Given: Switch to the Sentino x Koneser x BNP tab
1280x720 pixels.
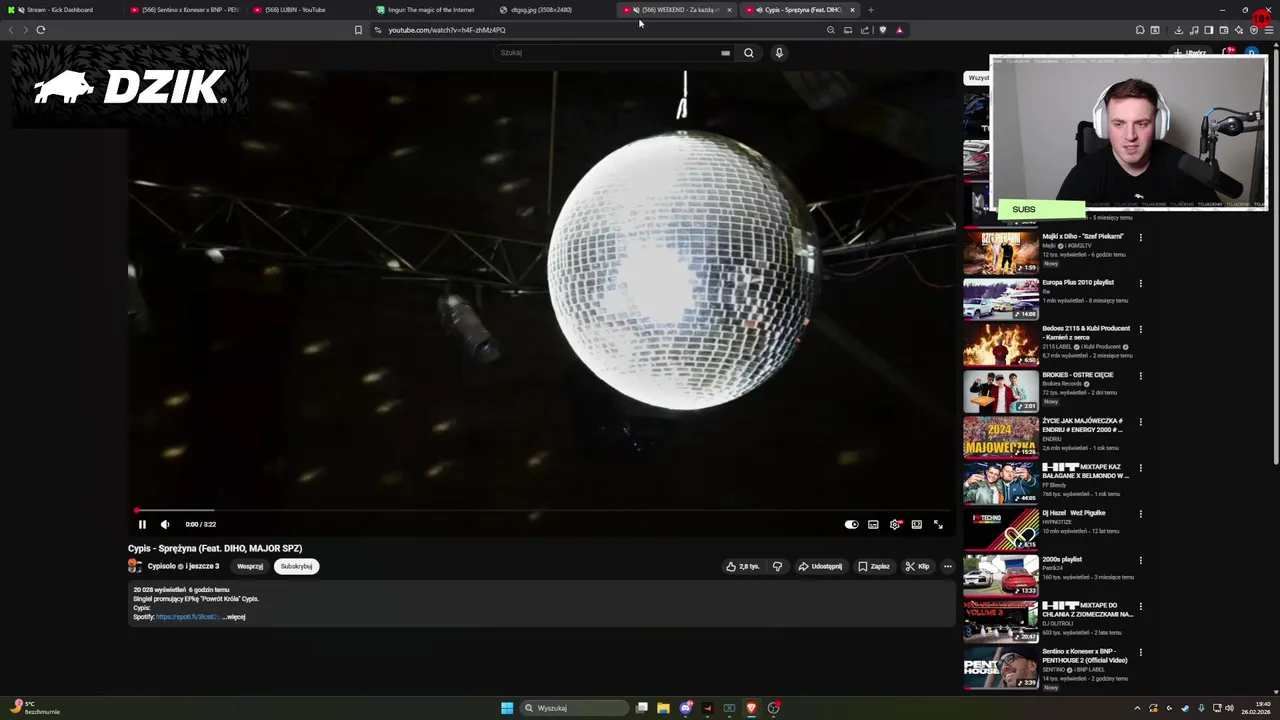Looking at the screenshot, I should (x=185, y=10).
